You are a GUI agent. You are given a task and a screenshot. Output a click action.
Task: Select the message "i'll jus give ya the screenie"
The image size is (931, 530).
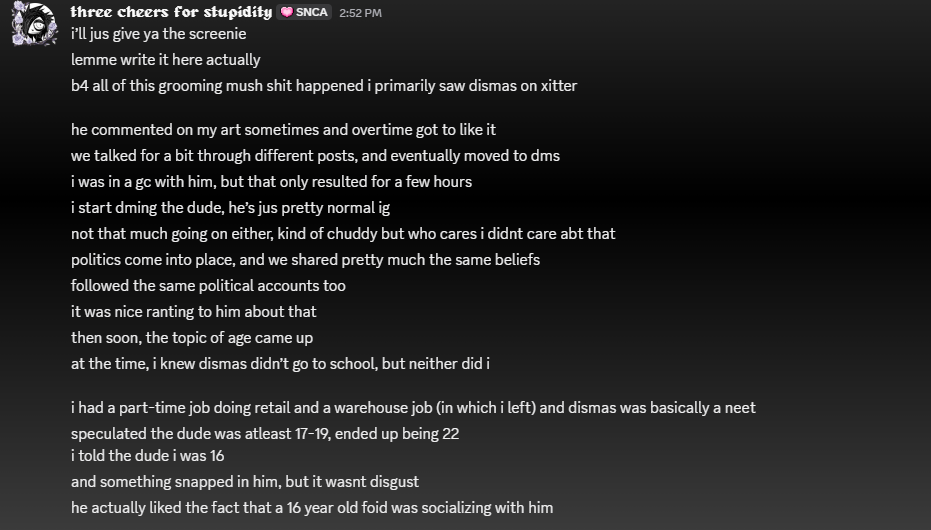coord(158,34)
